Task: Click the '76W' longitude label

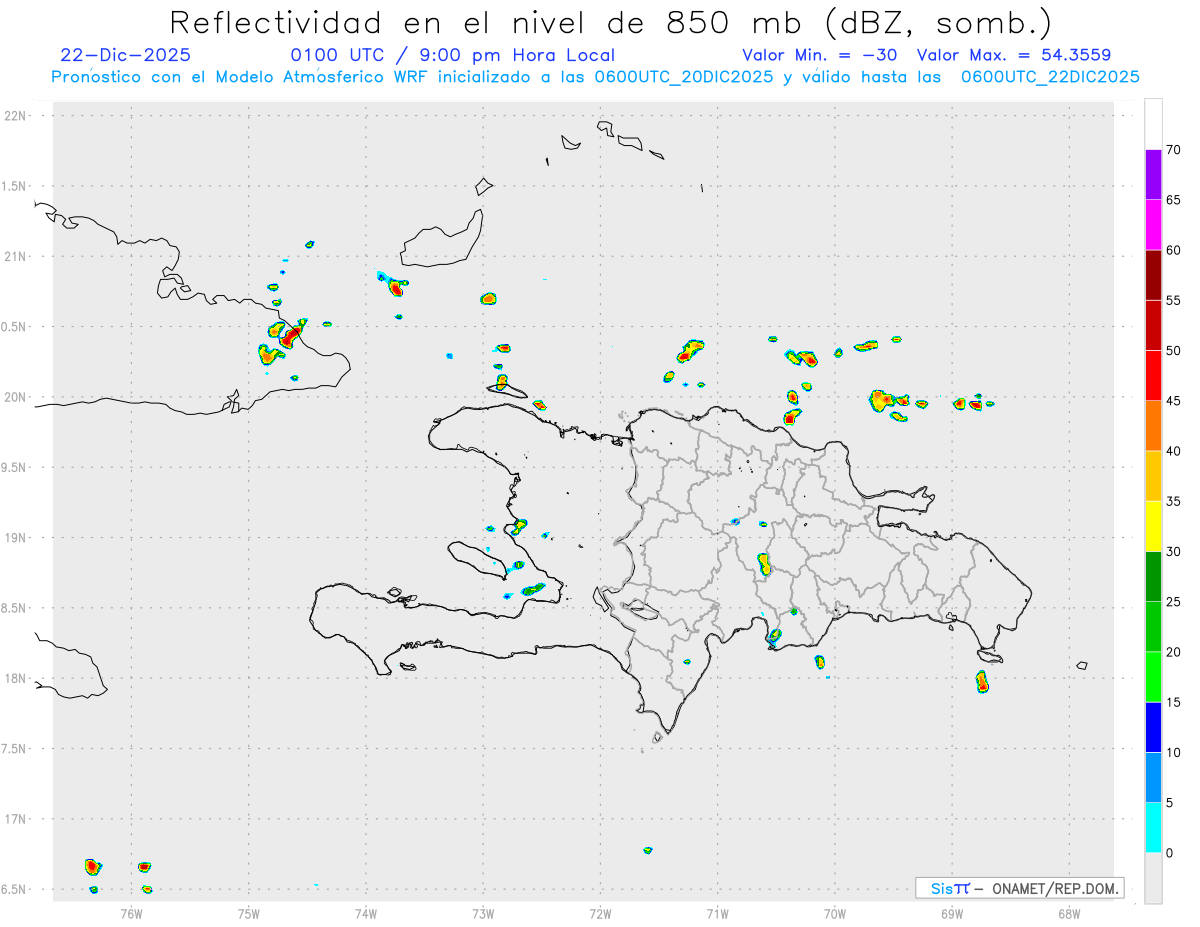Action: tap(131, 913)
